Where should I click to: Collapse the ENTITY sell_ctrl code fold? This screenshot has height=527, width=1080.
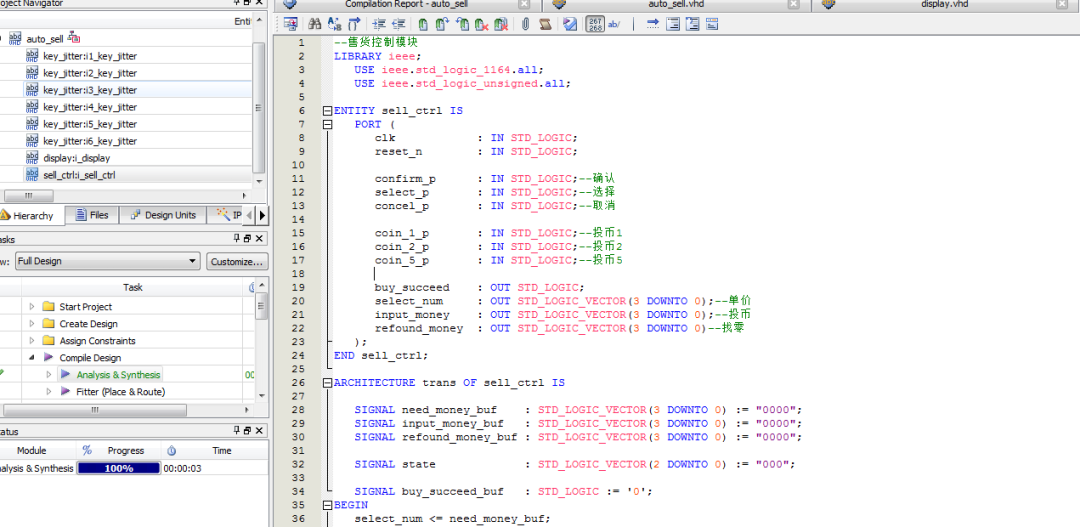coord(327,111)
